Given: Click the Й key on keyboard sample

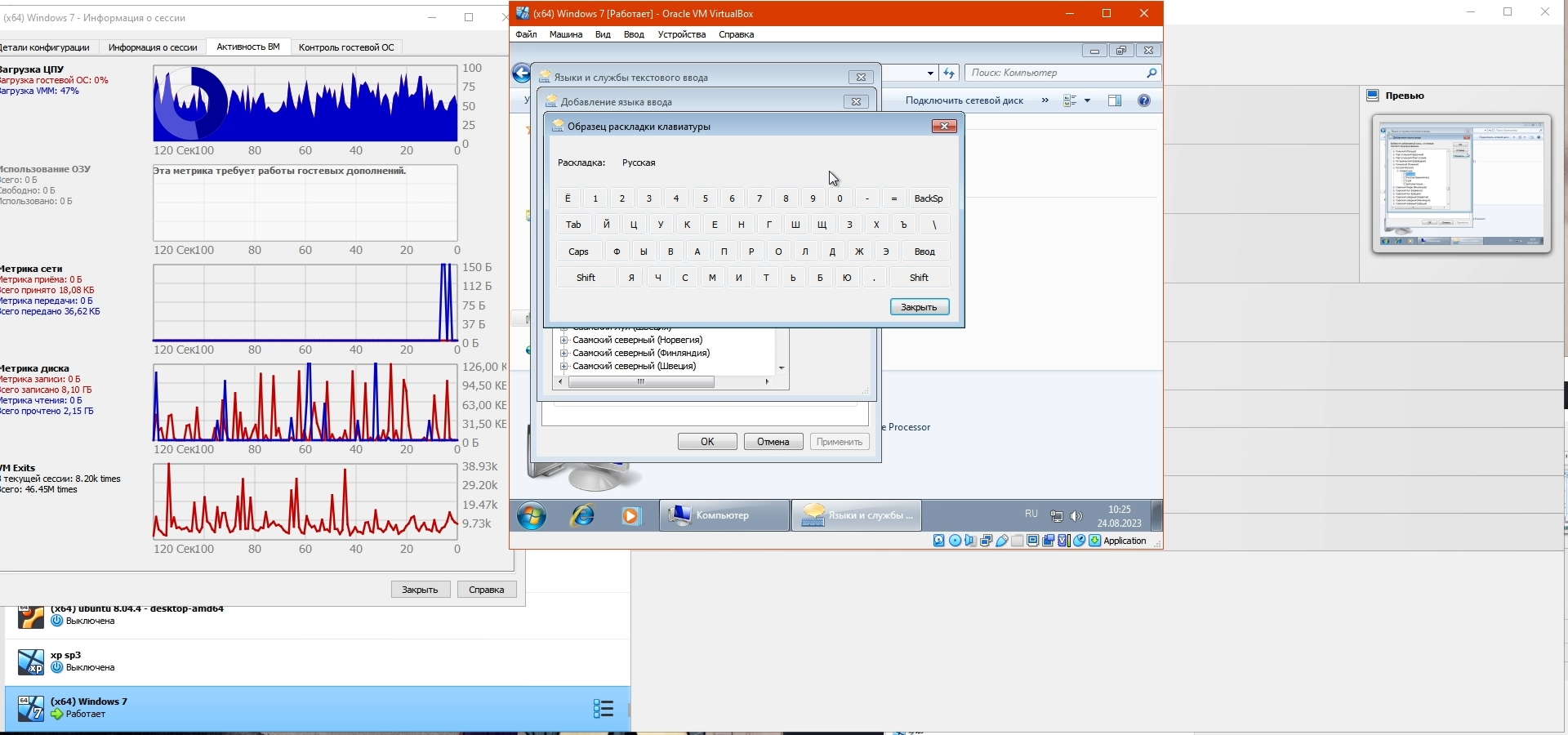Looking at the screenshot, I should pos(606,225).
